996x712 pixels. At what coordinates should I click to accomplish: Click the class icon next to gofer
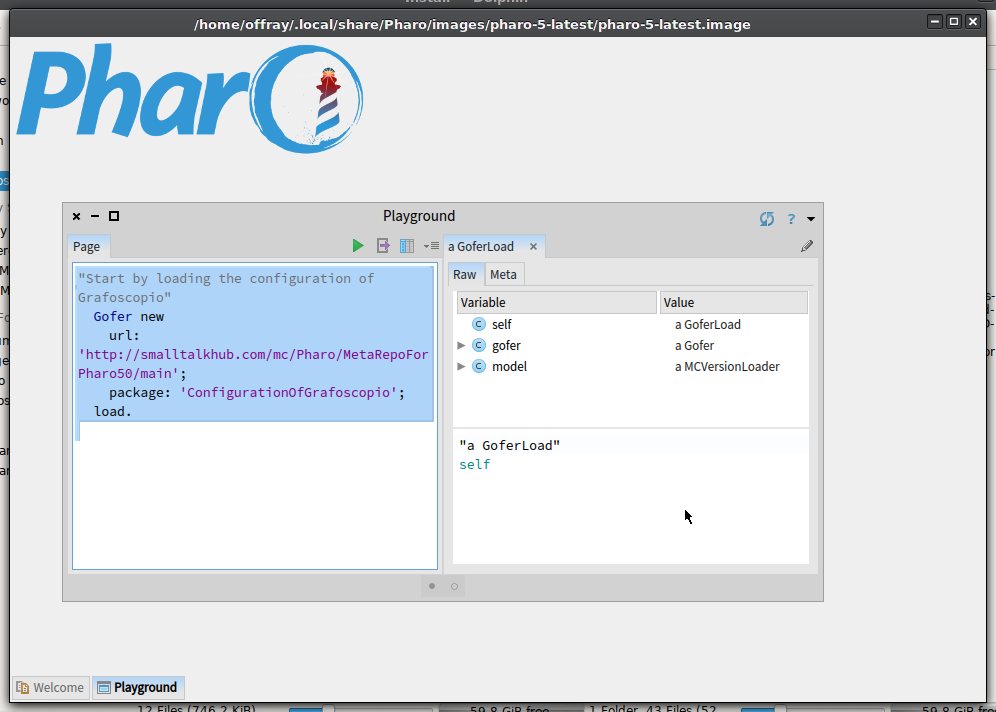479,346
